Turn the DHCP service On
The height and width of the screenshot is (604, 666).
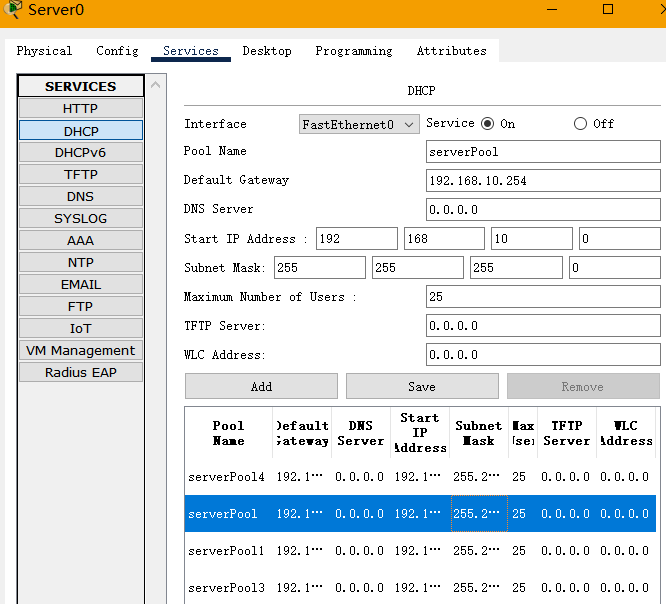[488, 124]
